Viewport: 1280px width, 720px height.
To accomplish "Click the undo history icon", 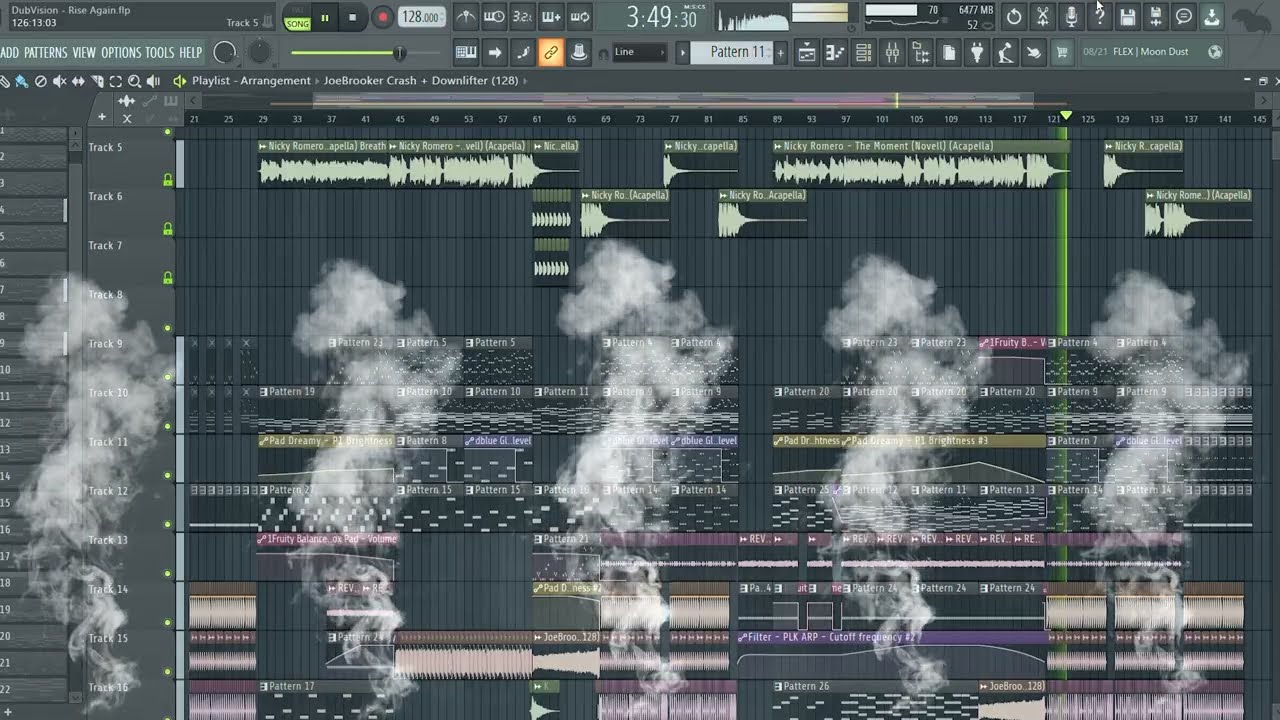I will (x=1014, y=17).
